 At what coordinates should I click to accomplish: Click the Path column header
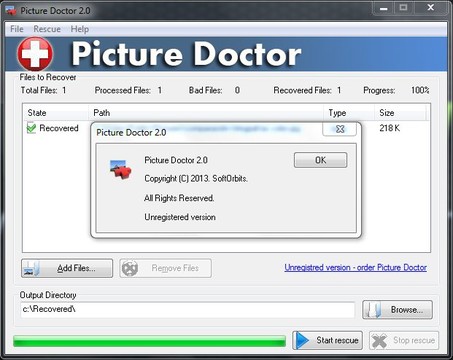206,113
